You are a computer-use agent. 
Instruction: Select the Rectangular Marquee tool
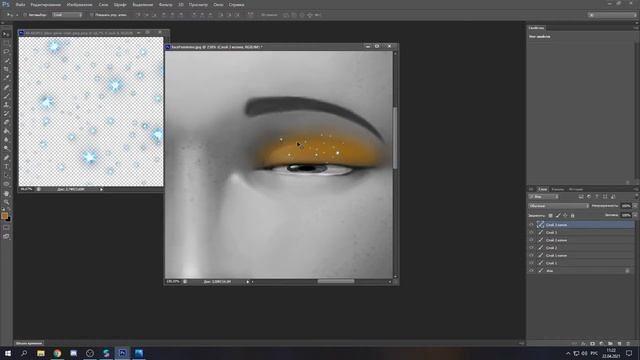pyautogui.click(x=6, y=43)
